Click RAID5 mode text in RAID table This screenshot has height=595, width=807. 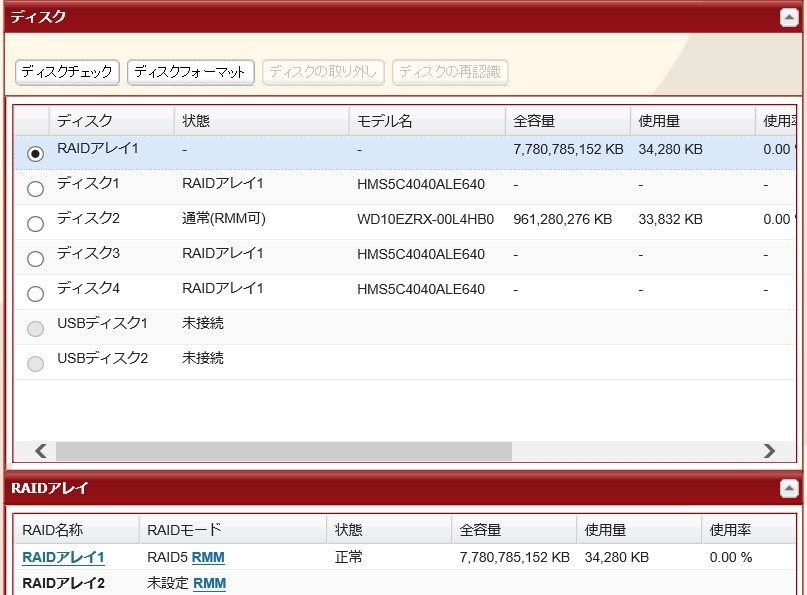[168, 557]
